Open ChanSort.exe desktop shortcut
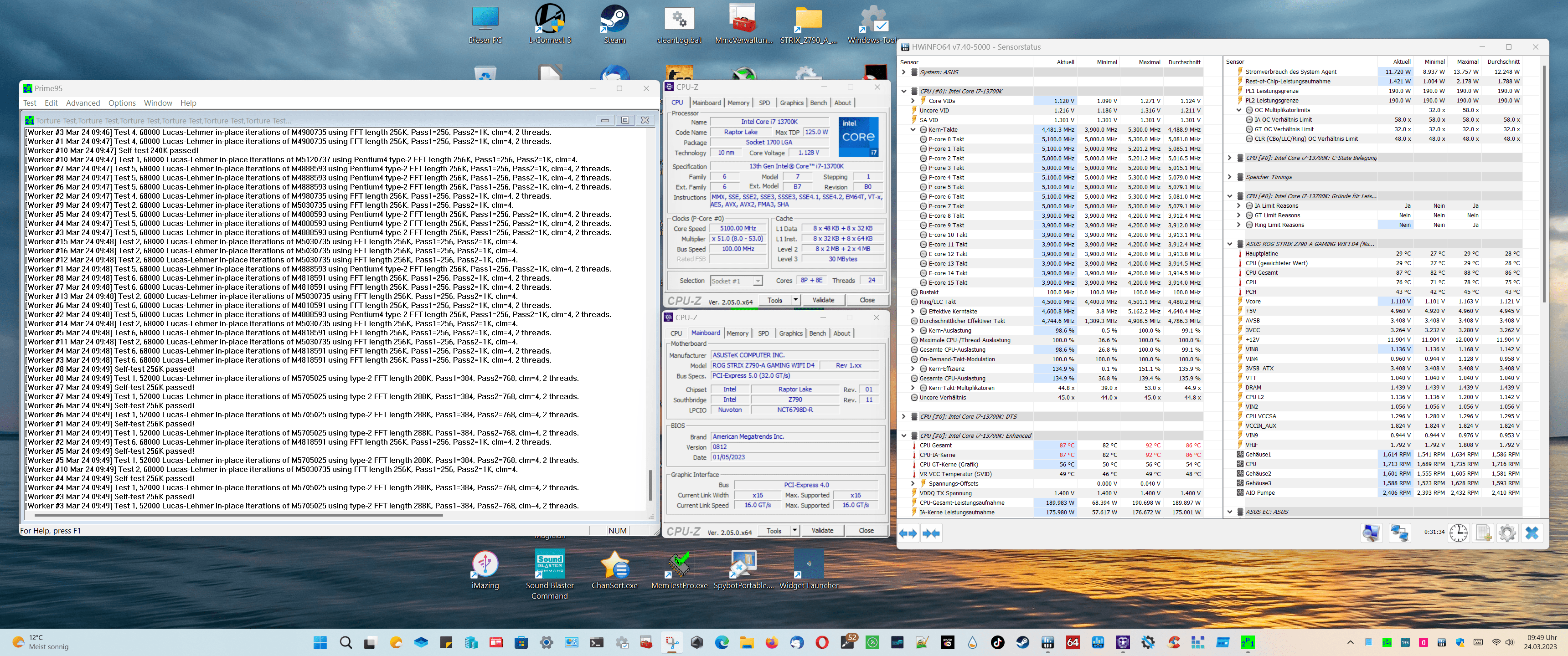This screenshot has height=656, width=1568. click(614, 569)
